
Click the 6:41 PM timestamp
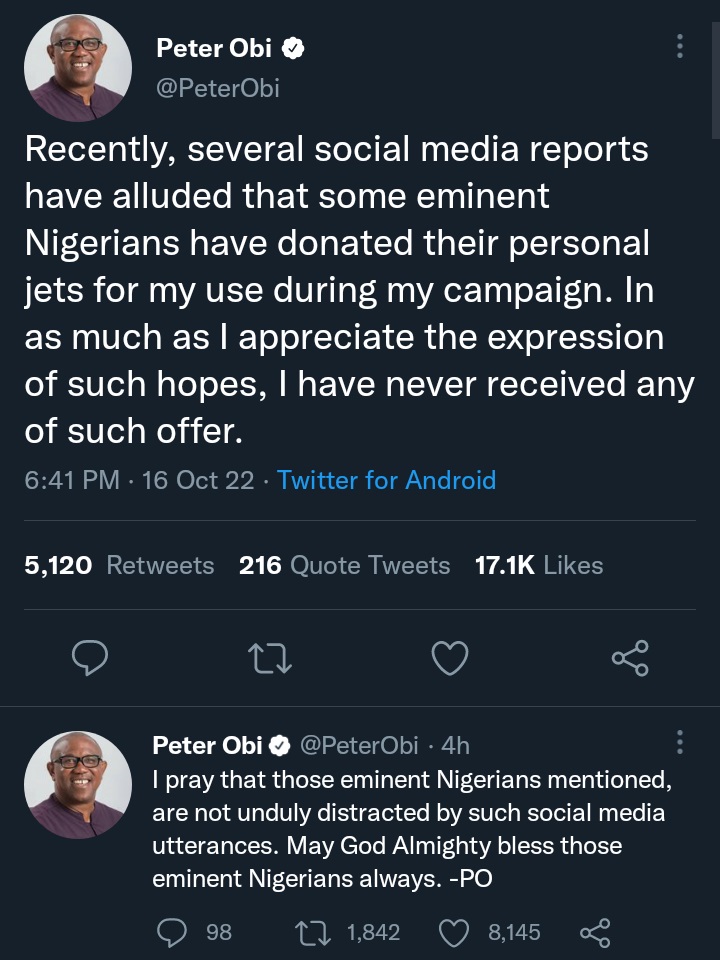click(72, 480)
